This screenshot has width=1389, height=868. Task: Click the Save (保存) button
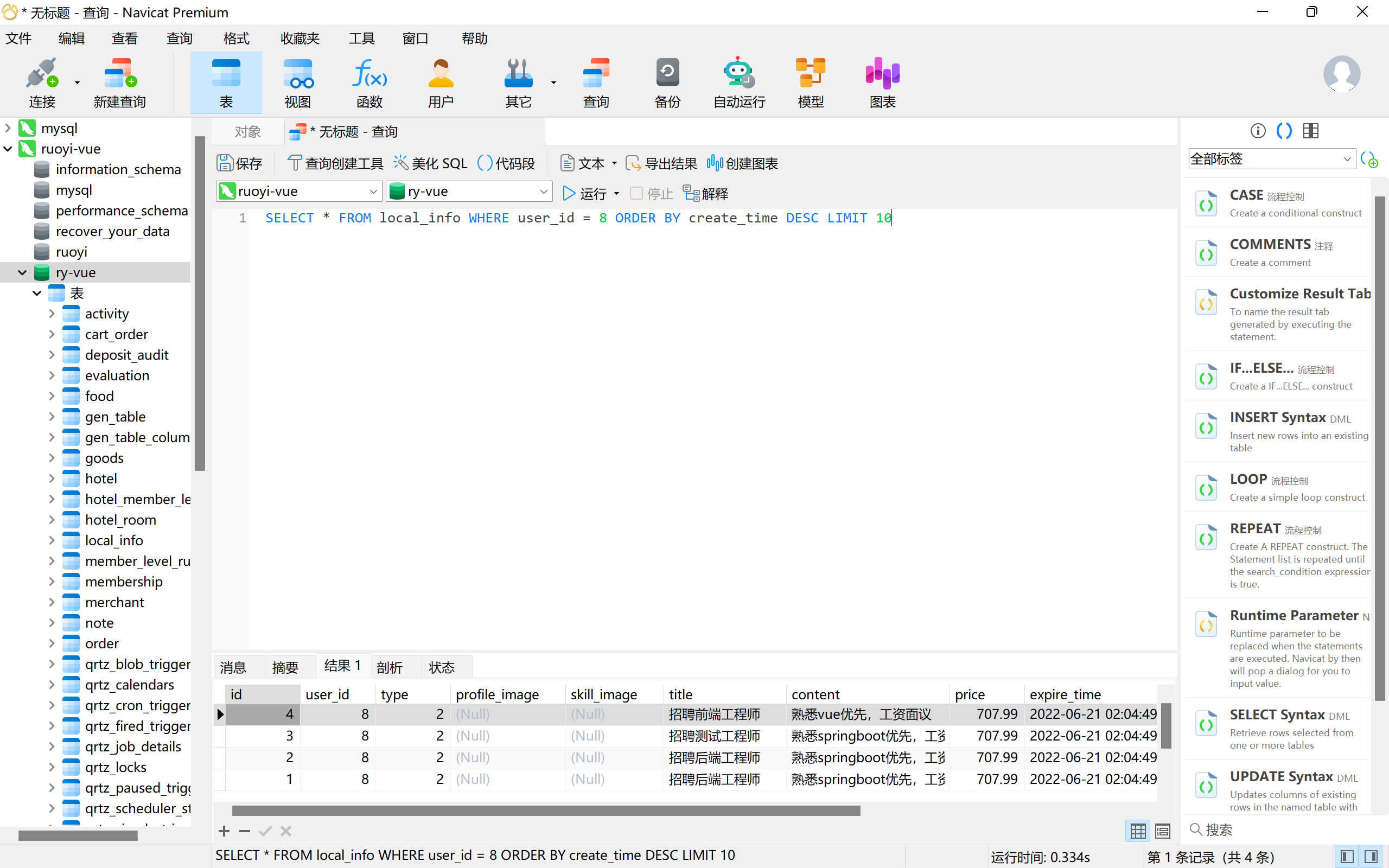coord(240,164)
